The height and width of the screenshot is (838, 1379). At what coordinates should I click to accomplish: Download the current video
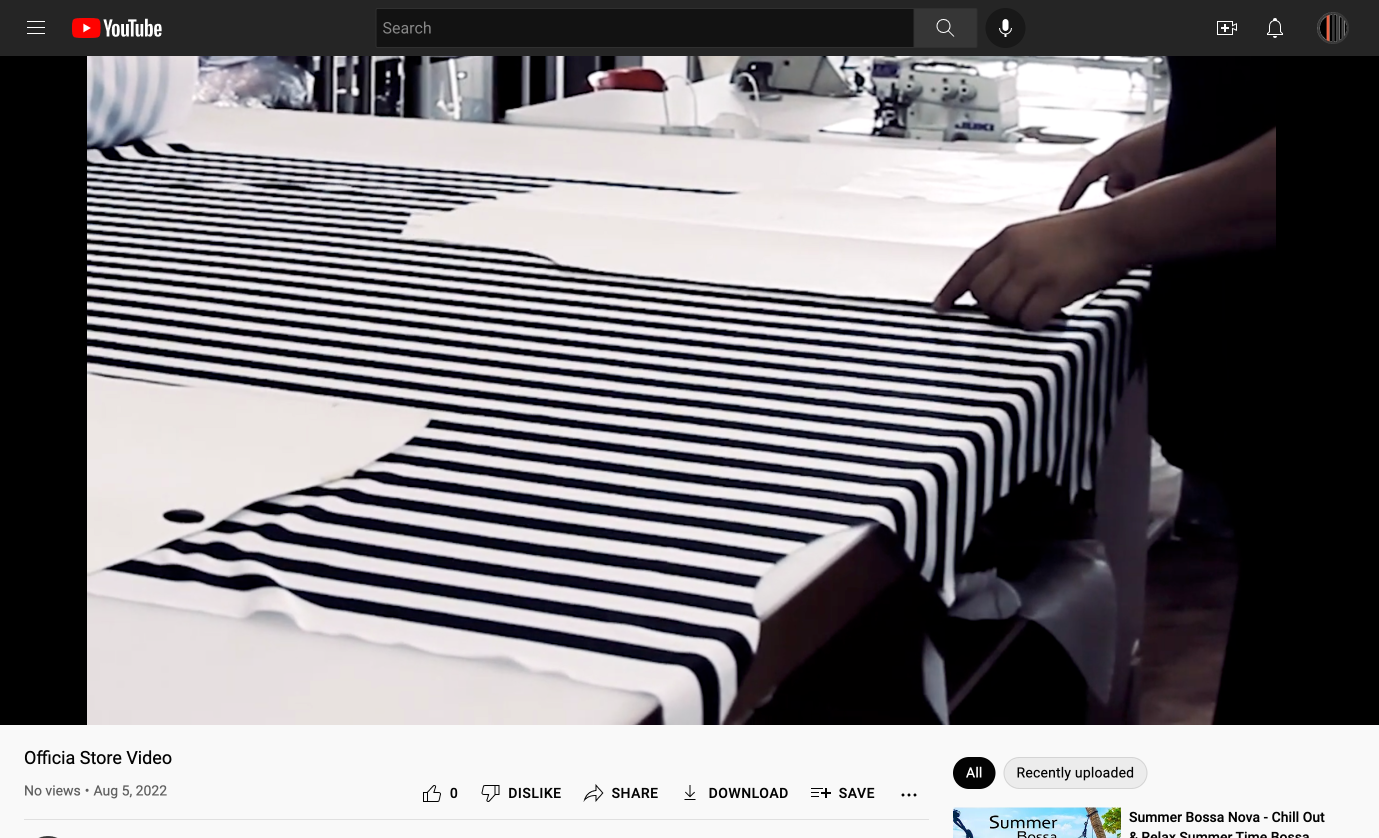[735, 793]
